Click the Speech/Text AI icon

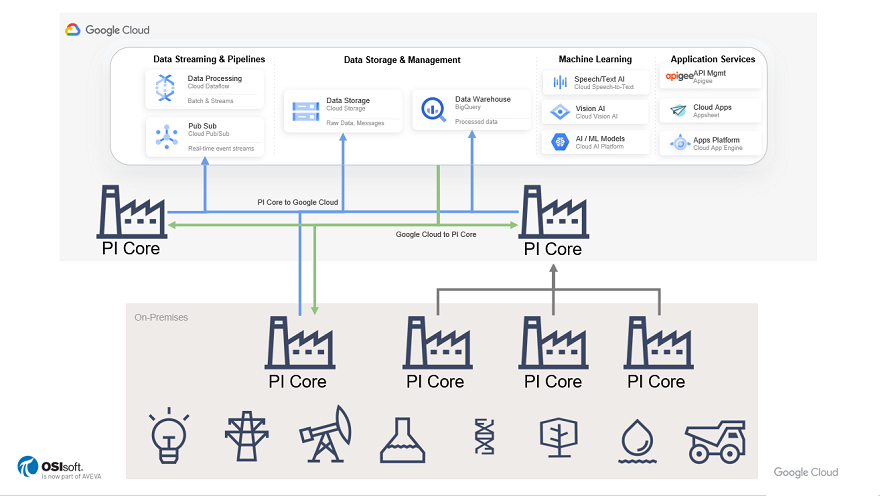point(560,83)
